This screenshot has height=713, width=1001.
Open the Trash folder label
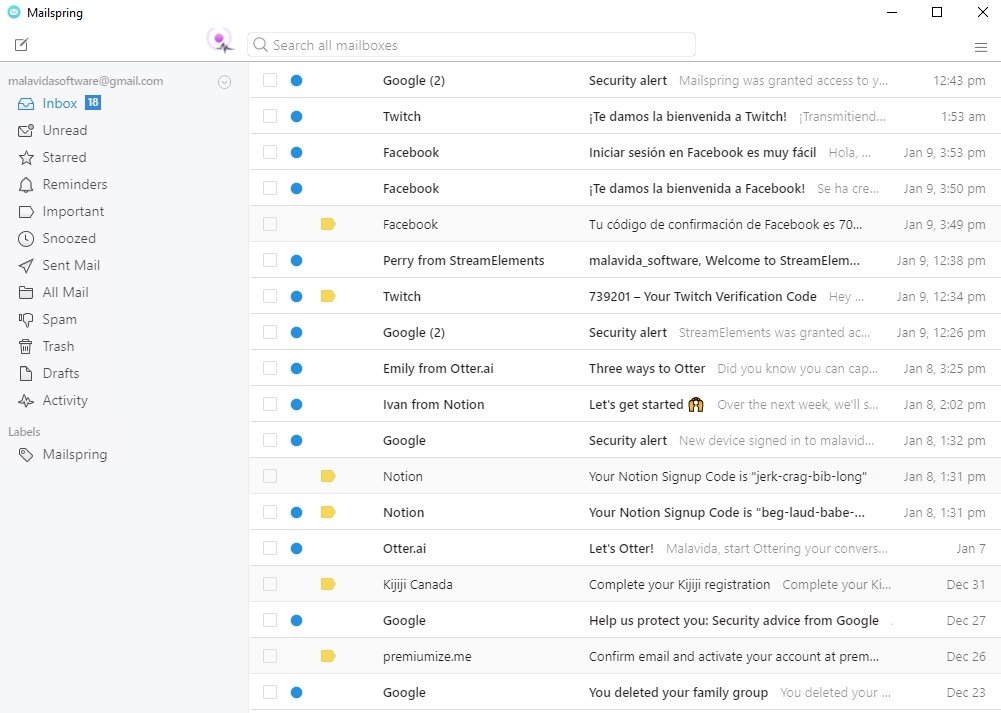pyautogui.click(x=58, y=346)
